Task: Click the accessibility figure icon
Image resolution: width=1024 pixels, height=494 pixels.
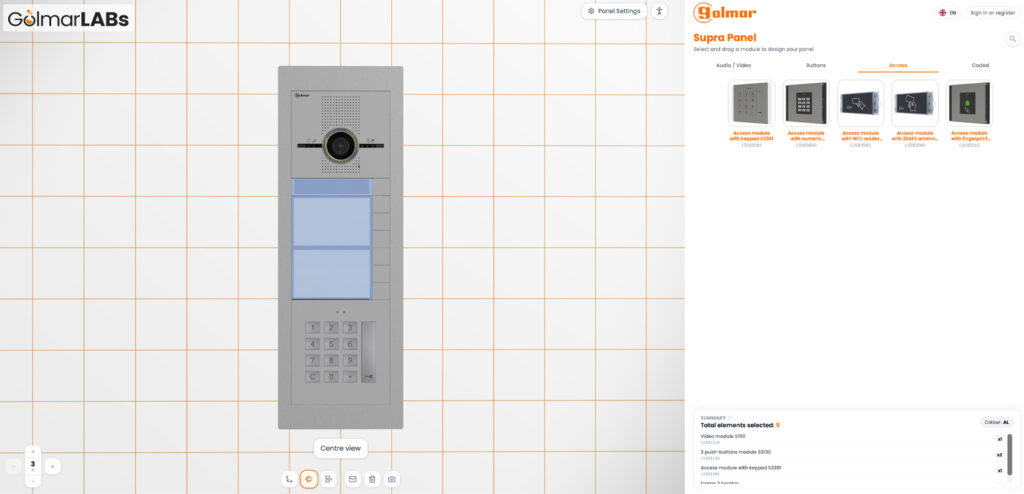Action: [660, 11]
